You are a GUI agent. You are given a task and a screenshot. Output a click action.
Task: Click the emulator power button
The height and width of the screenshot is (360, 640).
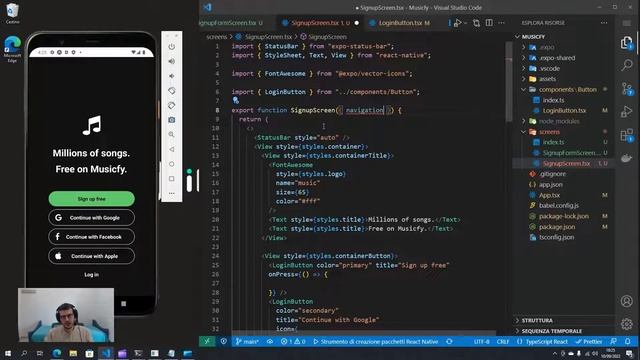[x=172, y=47]
